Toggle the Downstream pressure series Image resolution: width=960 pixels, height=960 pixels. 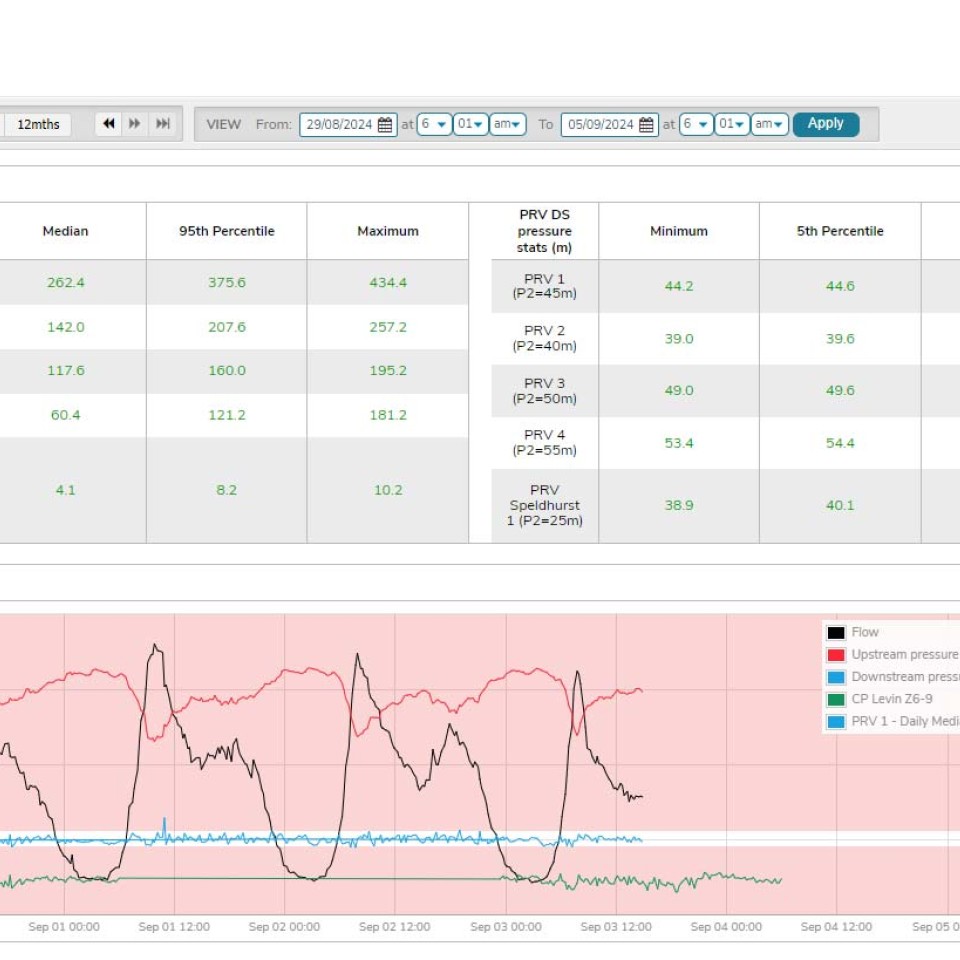click(895, 677)
